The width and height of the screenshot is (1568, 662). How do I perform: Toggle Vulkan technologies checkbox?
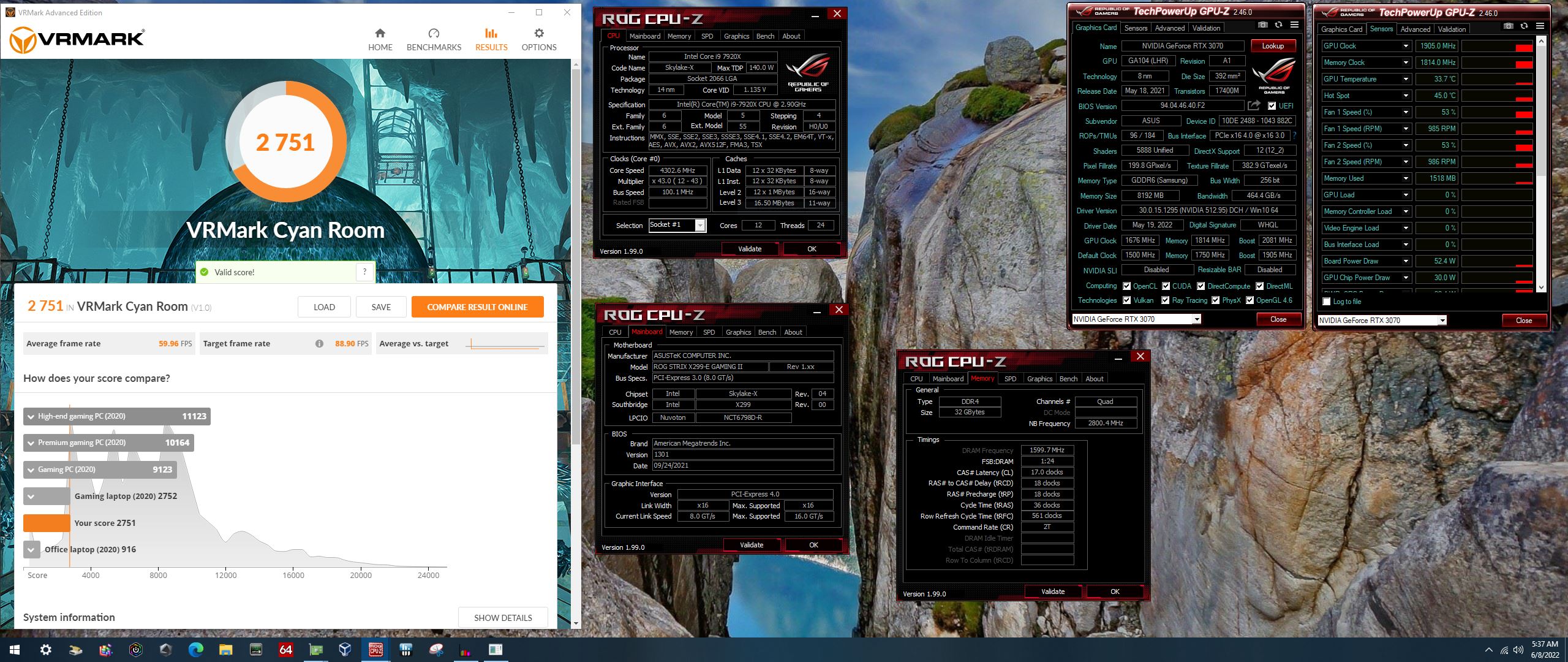[x=1126, y=300]
